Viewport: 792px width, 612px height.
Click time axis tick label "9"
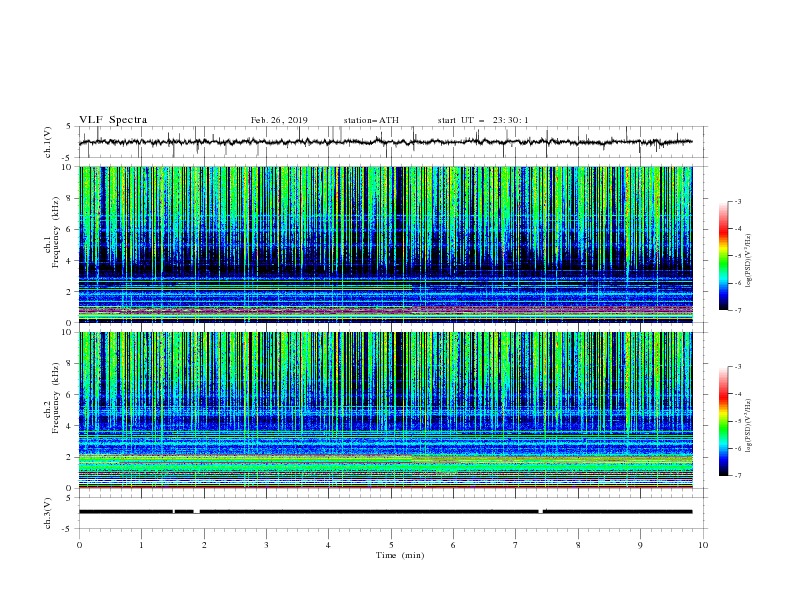pos(640,545)
